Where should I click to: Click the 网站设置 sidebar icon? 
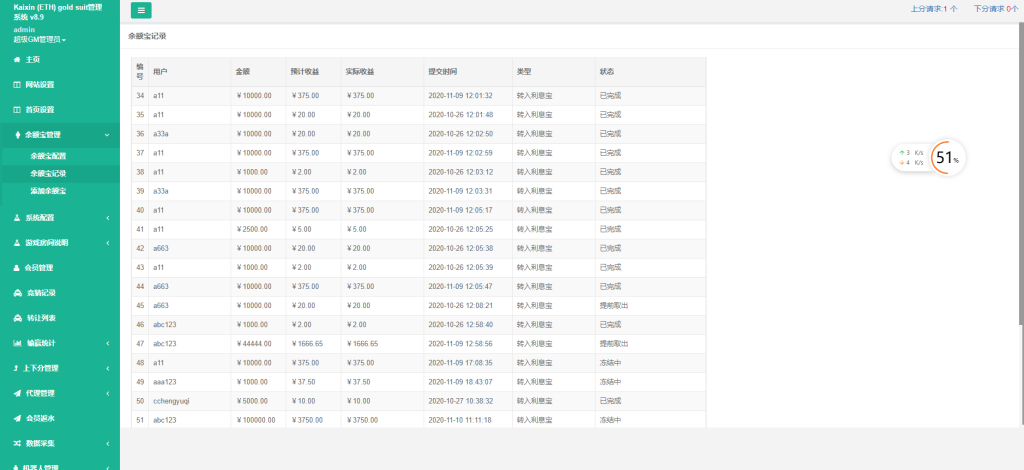16,85
